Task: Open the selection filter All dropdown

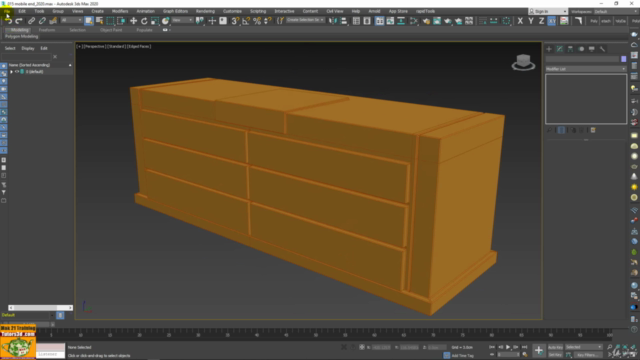Action: (71, 20)
